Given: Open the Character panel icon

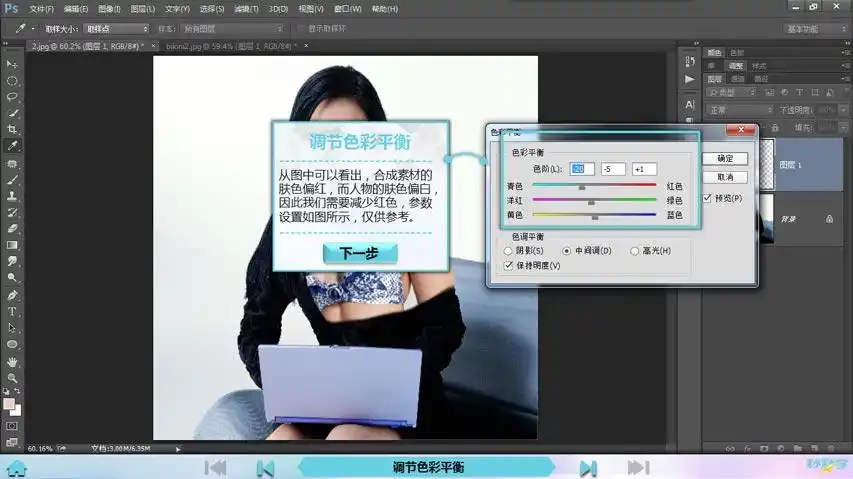Looking at the screenshot, I should pyautogui.click(x=690, y=104).
